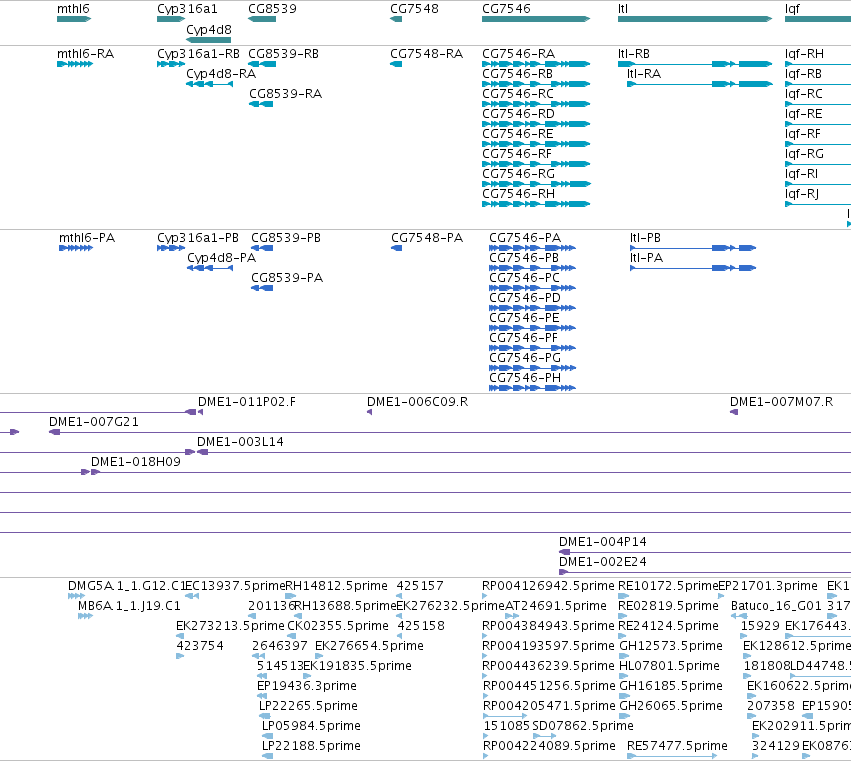Select transcript mthl6-RA
Image resolution: width=851 pixels, height=761 pixels.
[x=75, y=64]
